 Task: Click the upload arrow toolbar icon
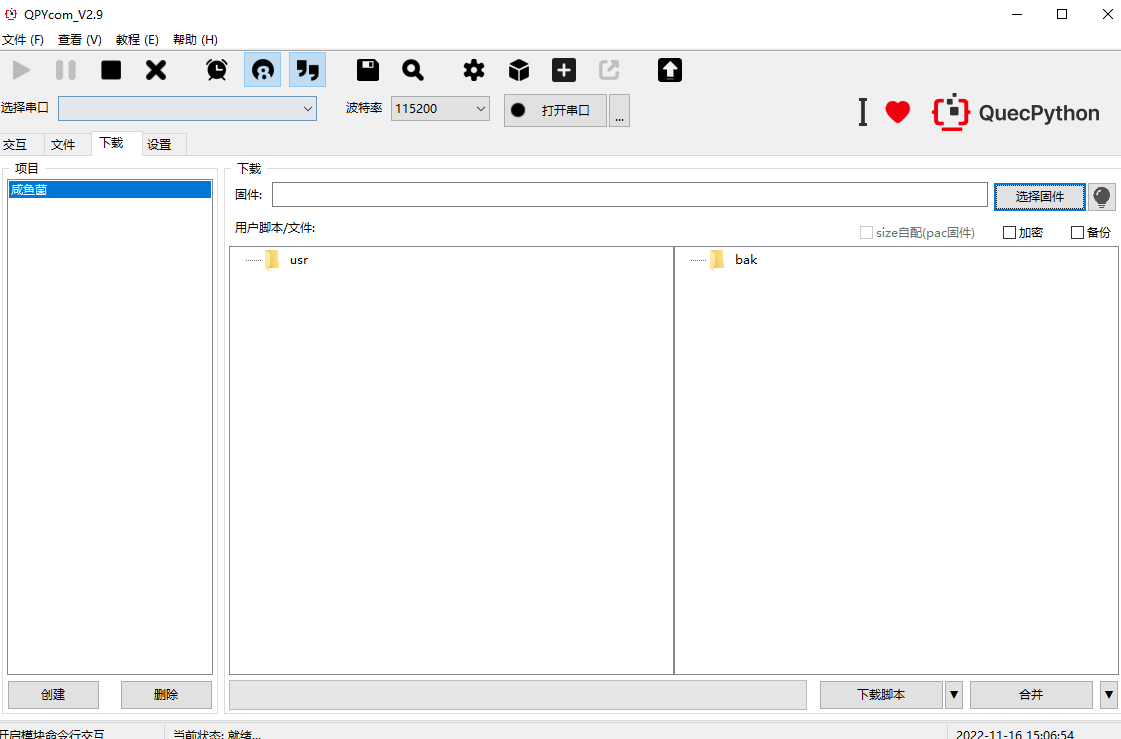click(x=670, y=70)
